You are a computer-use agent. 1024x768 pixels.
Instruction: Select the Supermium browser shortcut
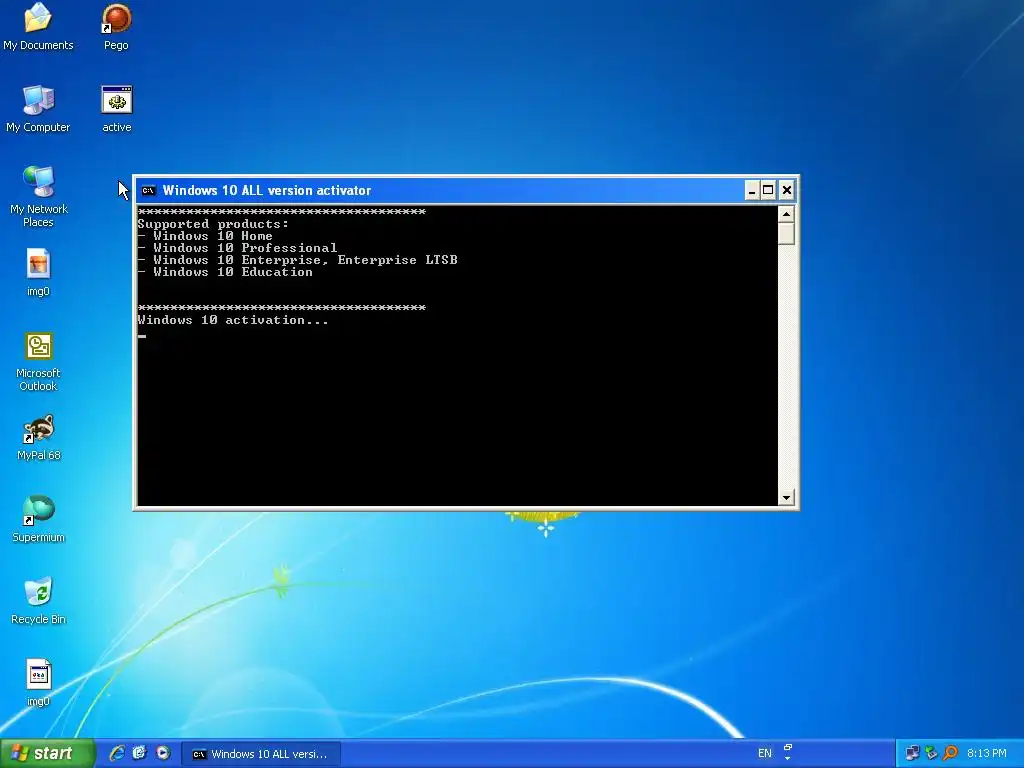(39, 519)
